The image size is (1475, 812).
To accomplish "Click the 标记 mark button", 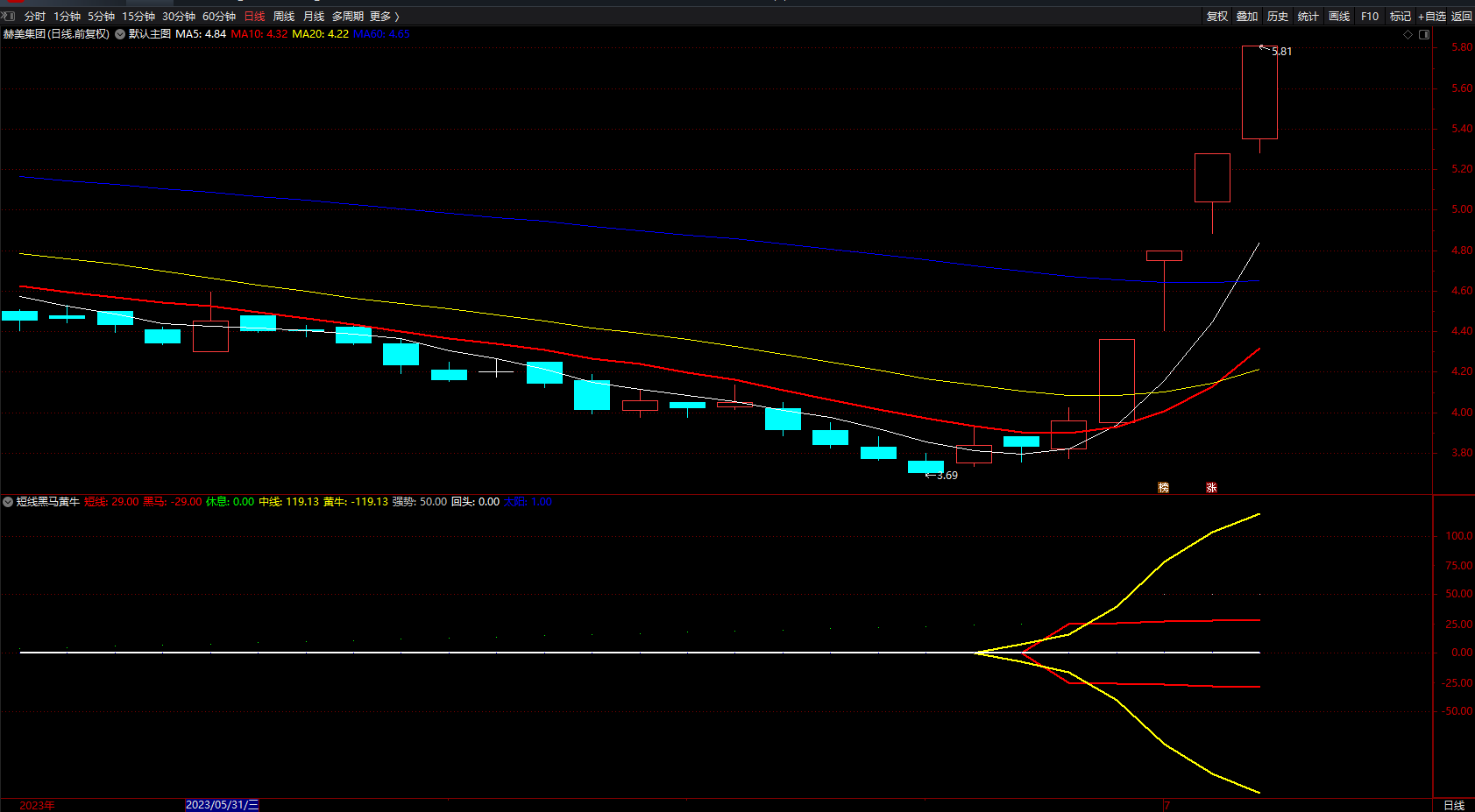I will click(1401, 17).
